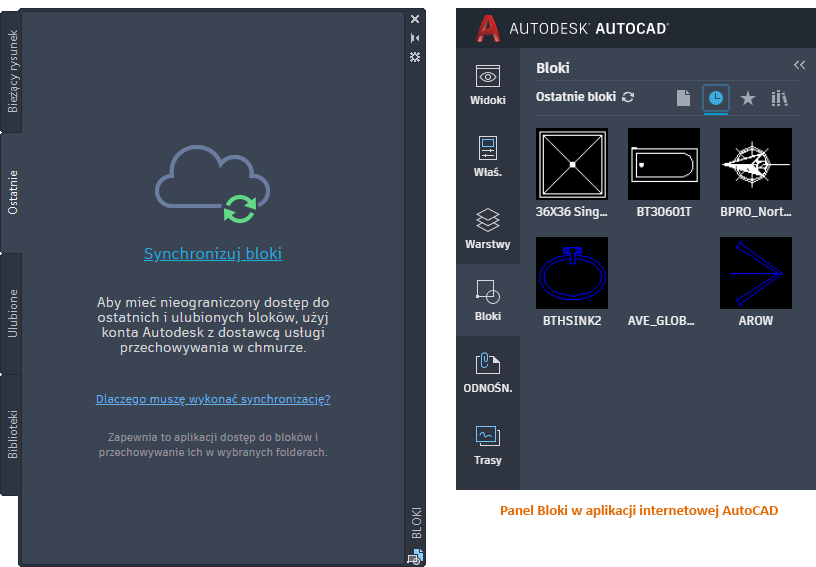The height and width of the screenshot is (567, 816).
Task: Show favorite blocks star icon
Action: [x=748, y=98]
